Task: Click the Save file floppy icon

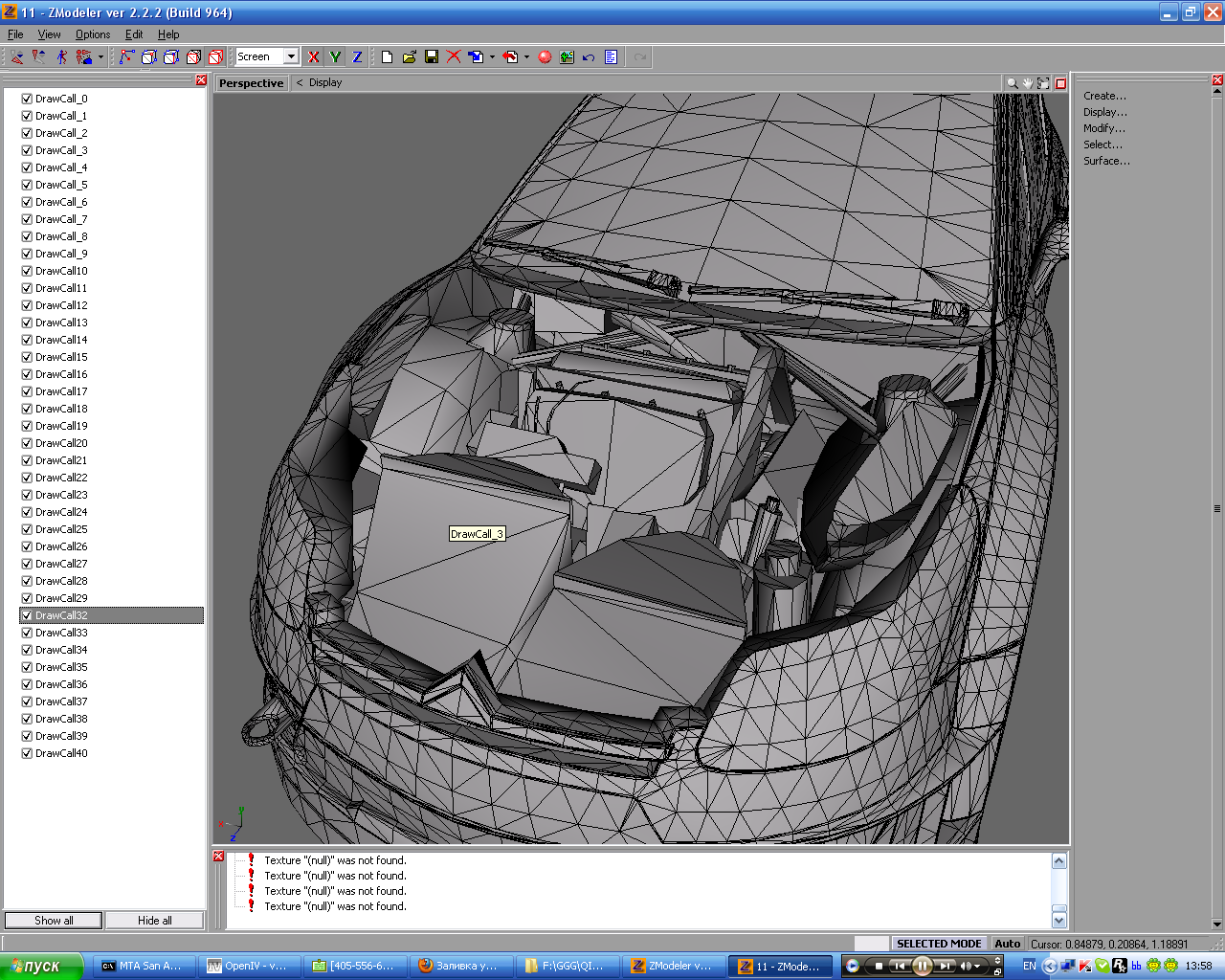Action: tap(432, 57)
